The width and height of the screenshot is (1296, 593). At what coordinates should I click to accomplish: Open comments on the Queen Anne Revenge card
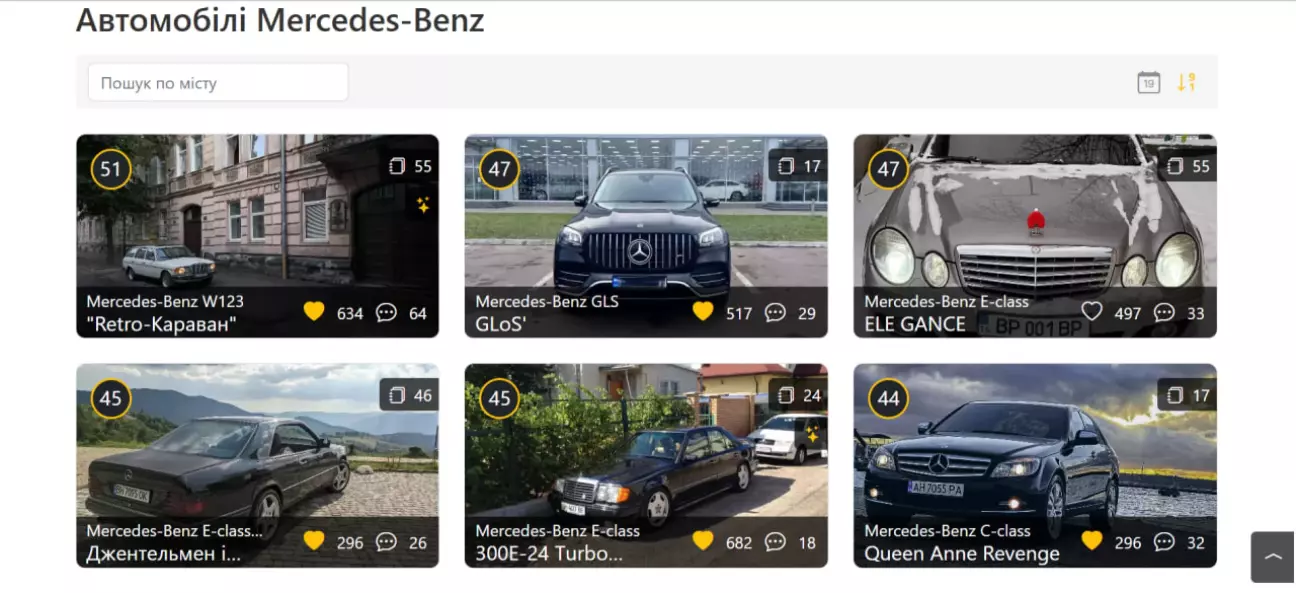pyautogui.click(x=1164, y=542)
